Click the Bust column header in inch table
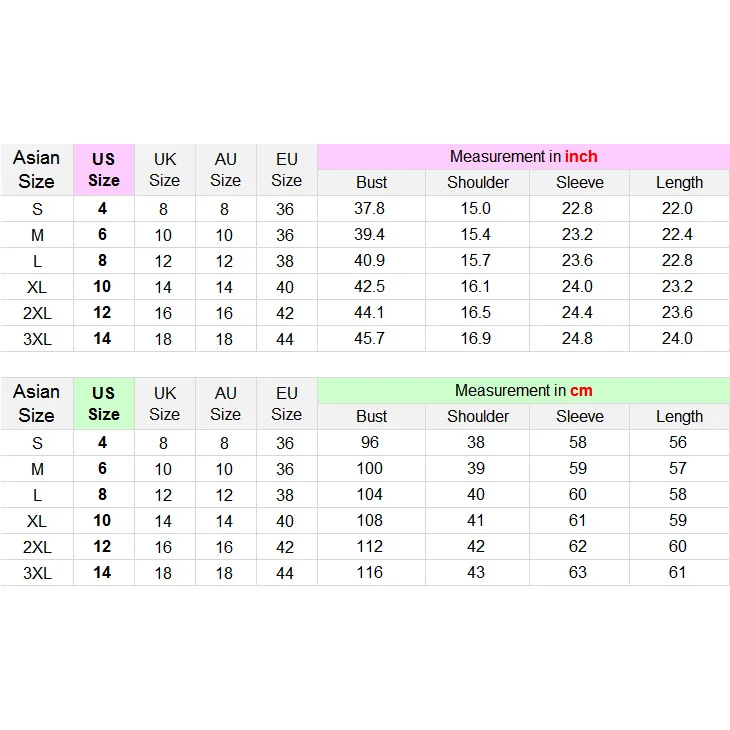This screenshot has width=730, height=730. [371, 182]
